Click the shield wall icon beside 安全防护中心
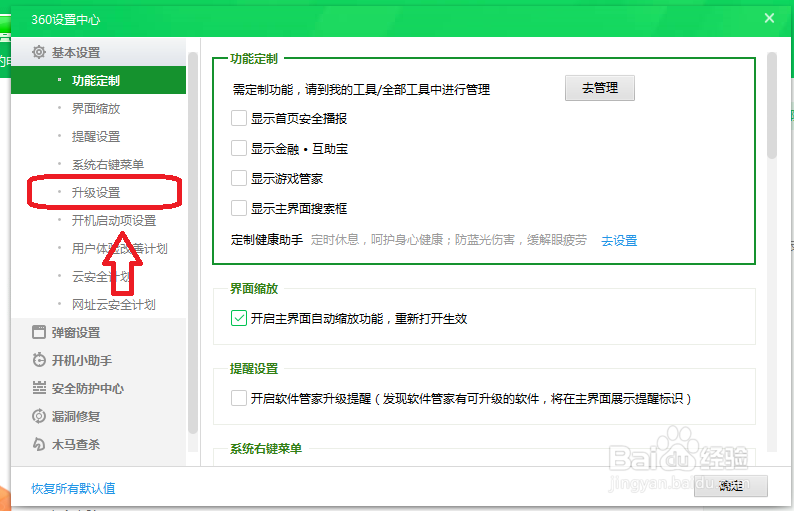Image resolution: width=794 pixels, height=511 pixels. coord(38,388)
